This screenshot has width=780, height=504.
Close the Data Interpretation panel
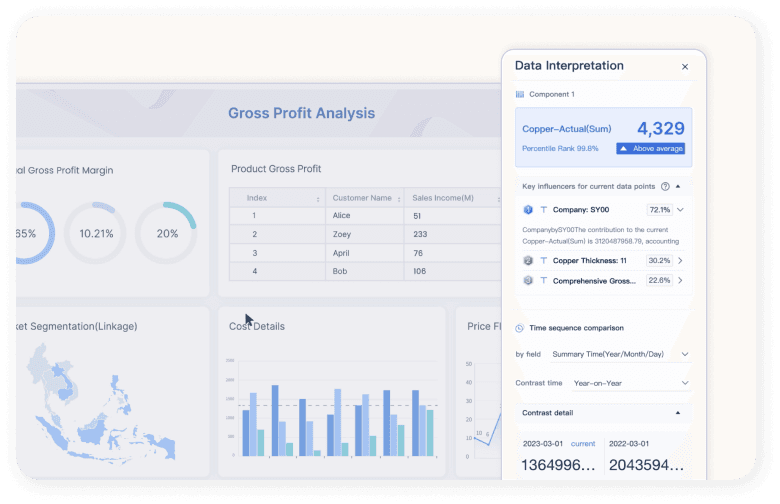coord(685,67)
